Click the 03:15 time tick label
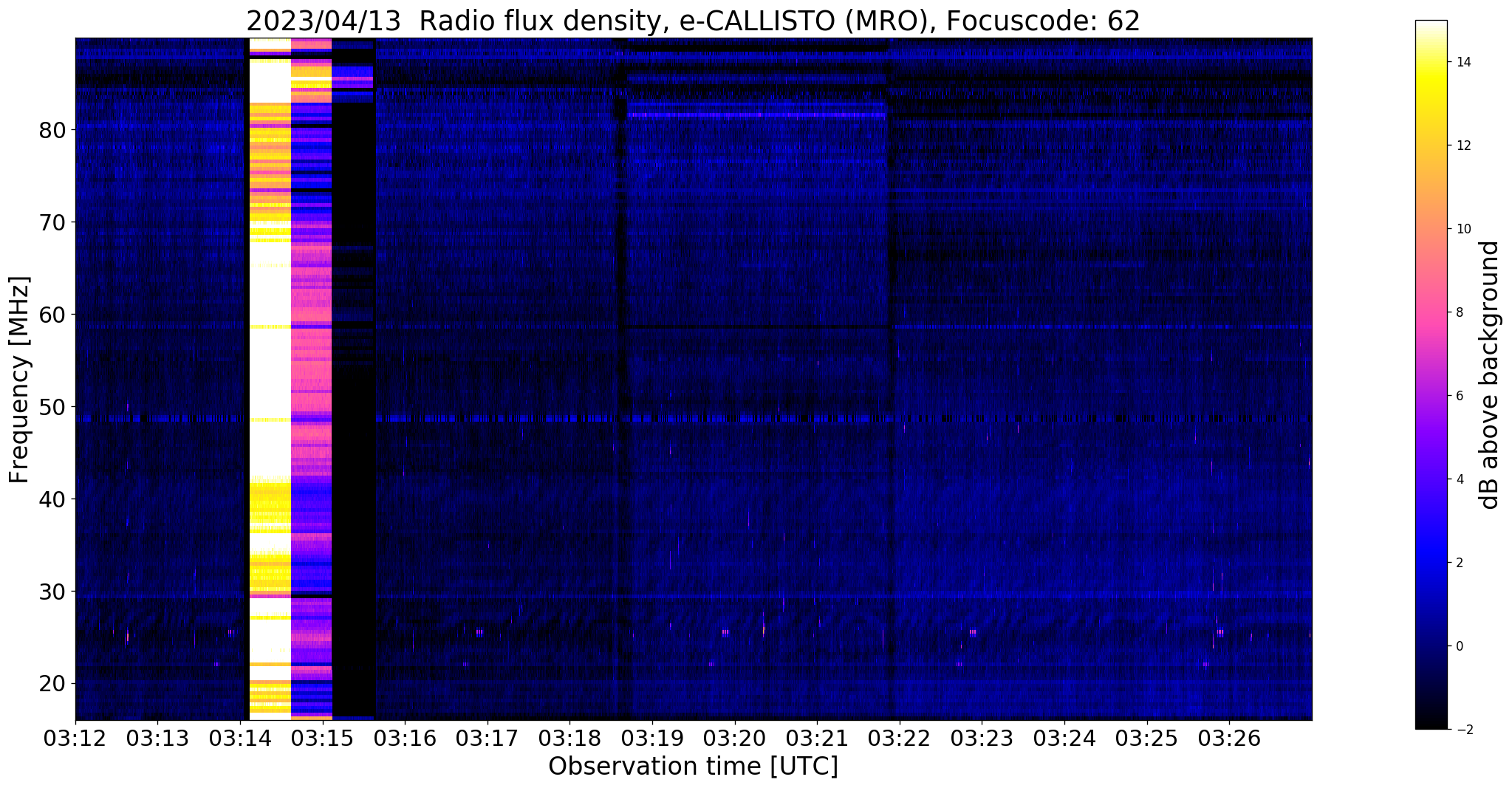Screen dimensions: 1512x788 (323, 739)
